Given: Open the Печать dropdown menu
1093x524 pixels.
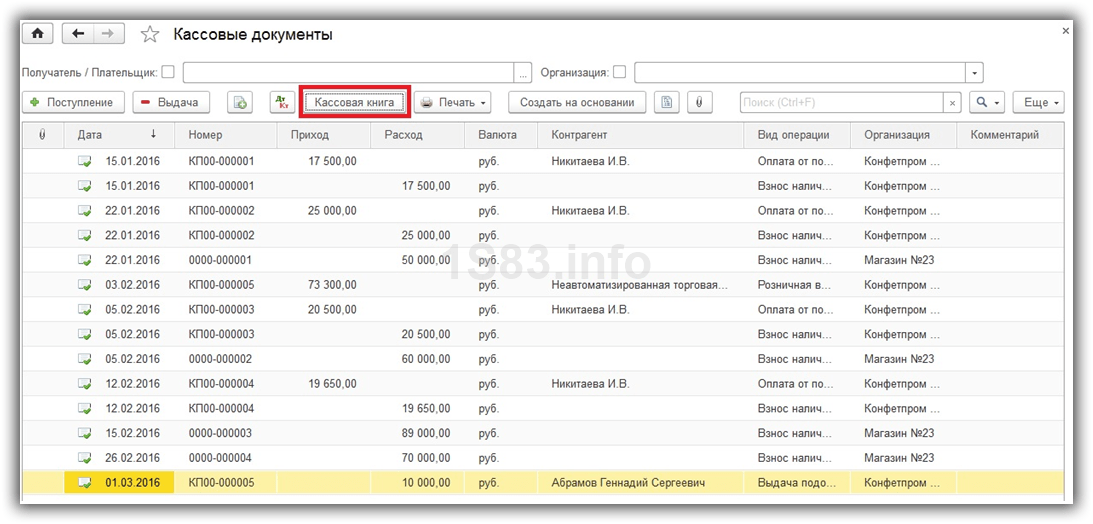Looking at the screenshot, I should (453, 102).
